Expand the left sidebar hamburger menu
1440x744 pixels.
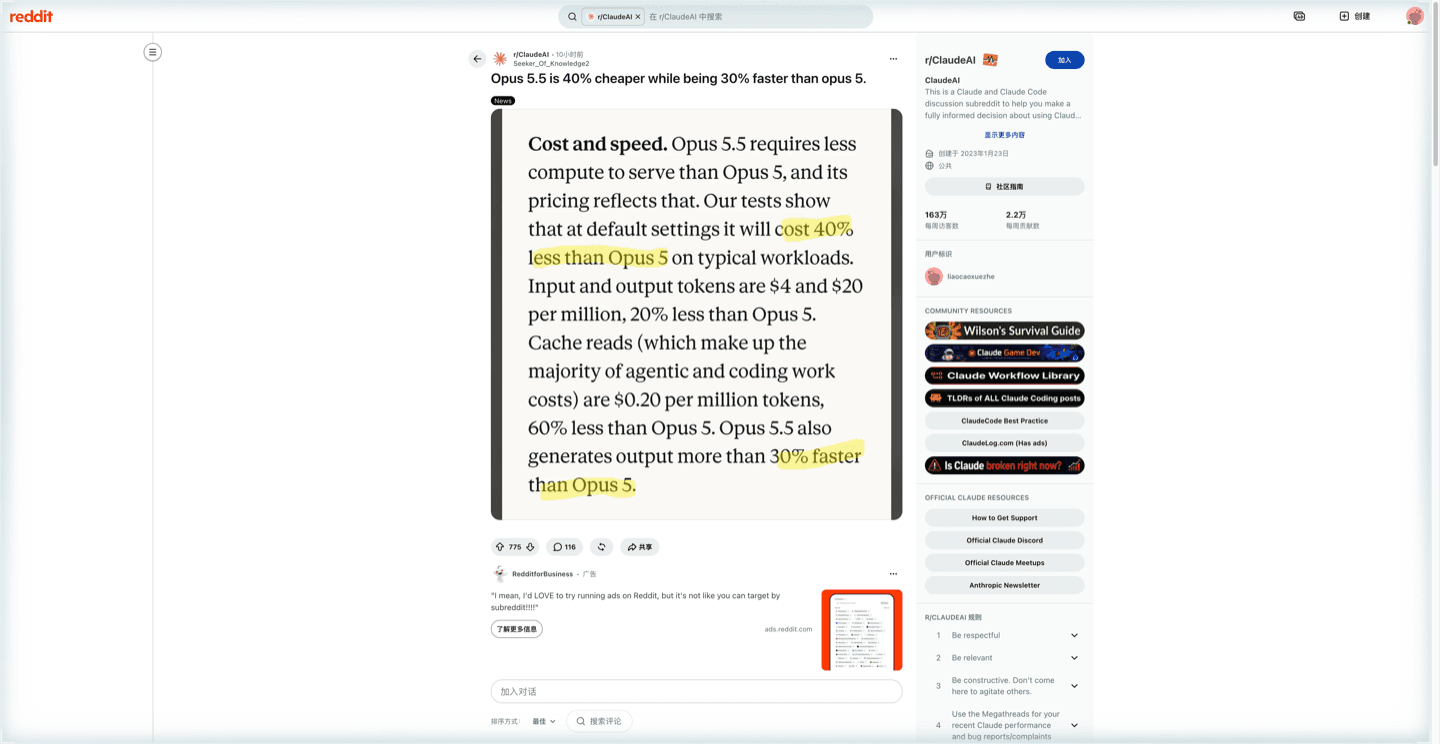(152, 52)
